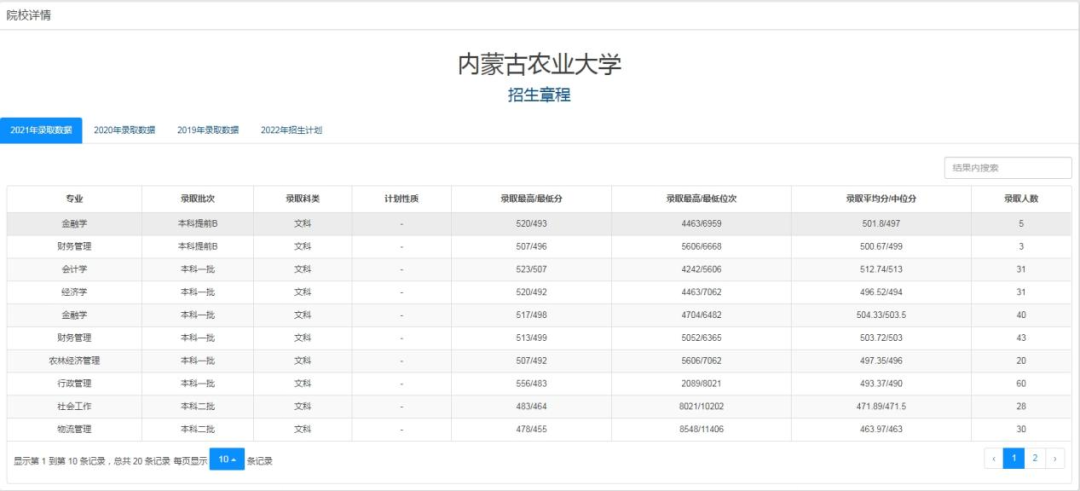Screen dimensions: 1080x491
Task: Click admitted count 60 in 行政管理 row
Action: [x=1021, y=384]
